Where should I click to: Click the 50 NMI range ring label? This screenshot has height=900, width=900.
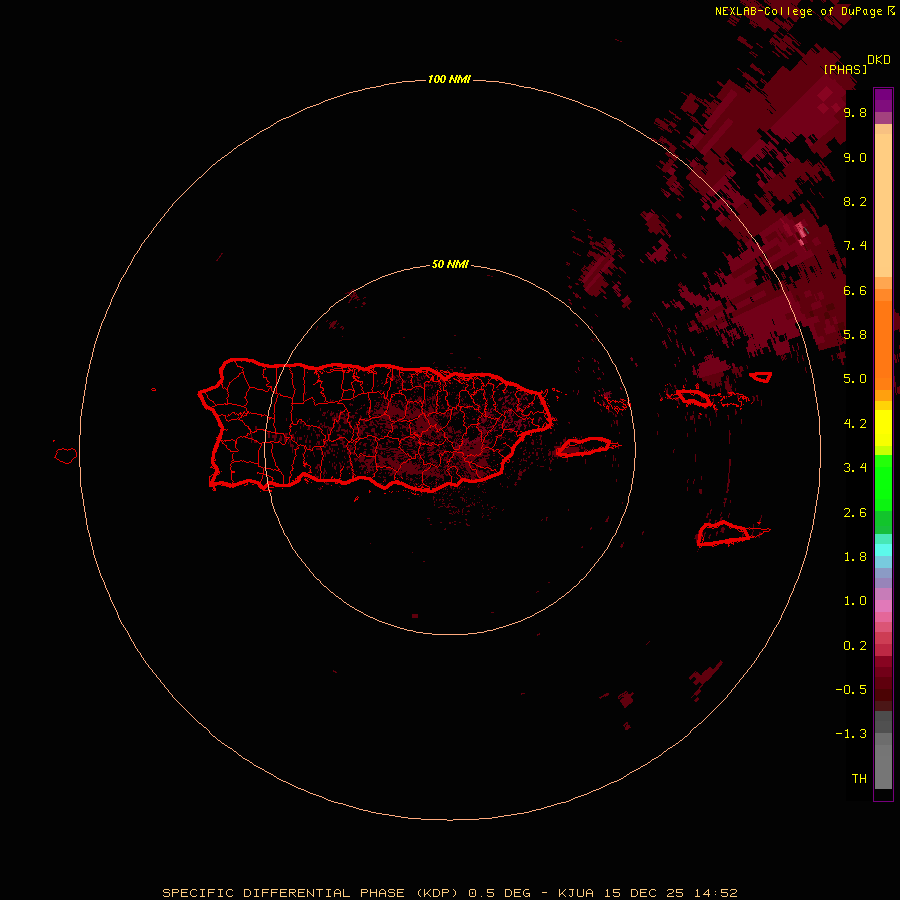[x=450, y=264]
